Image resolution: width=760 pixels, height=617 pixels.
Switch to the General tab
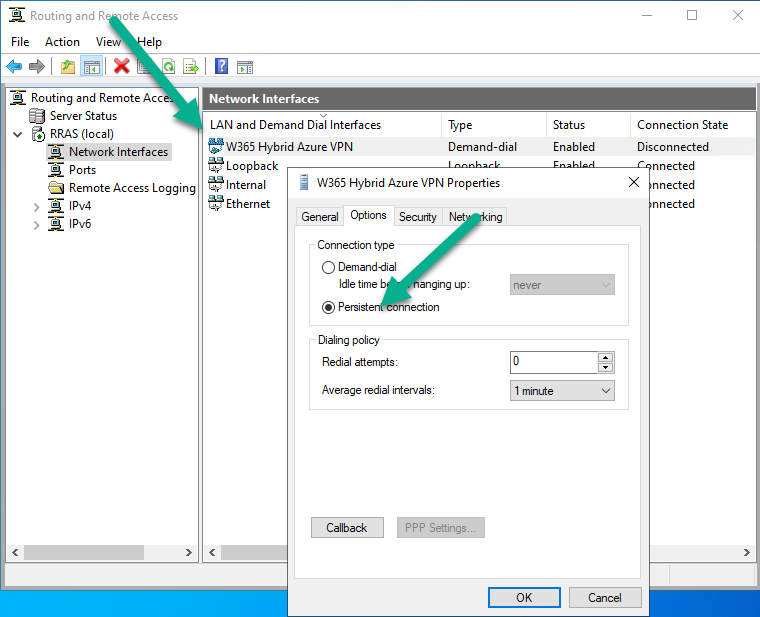(320, 217)
